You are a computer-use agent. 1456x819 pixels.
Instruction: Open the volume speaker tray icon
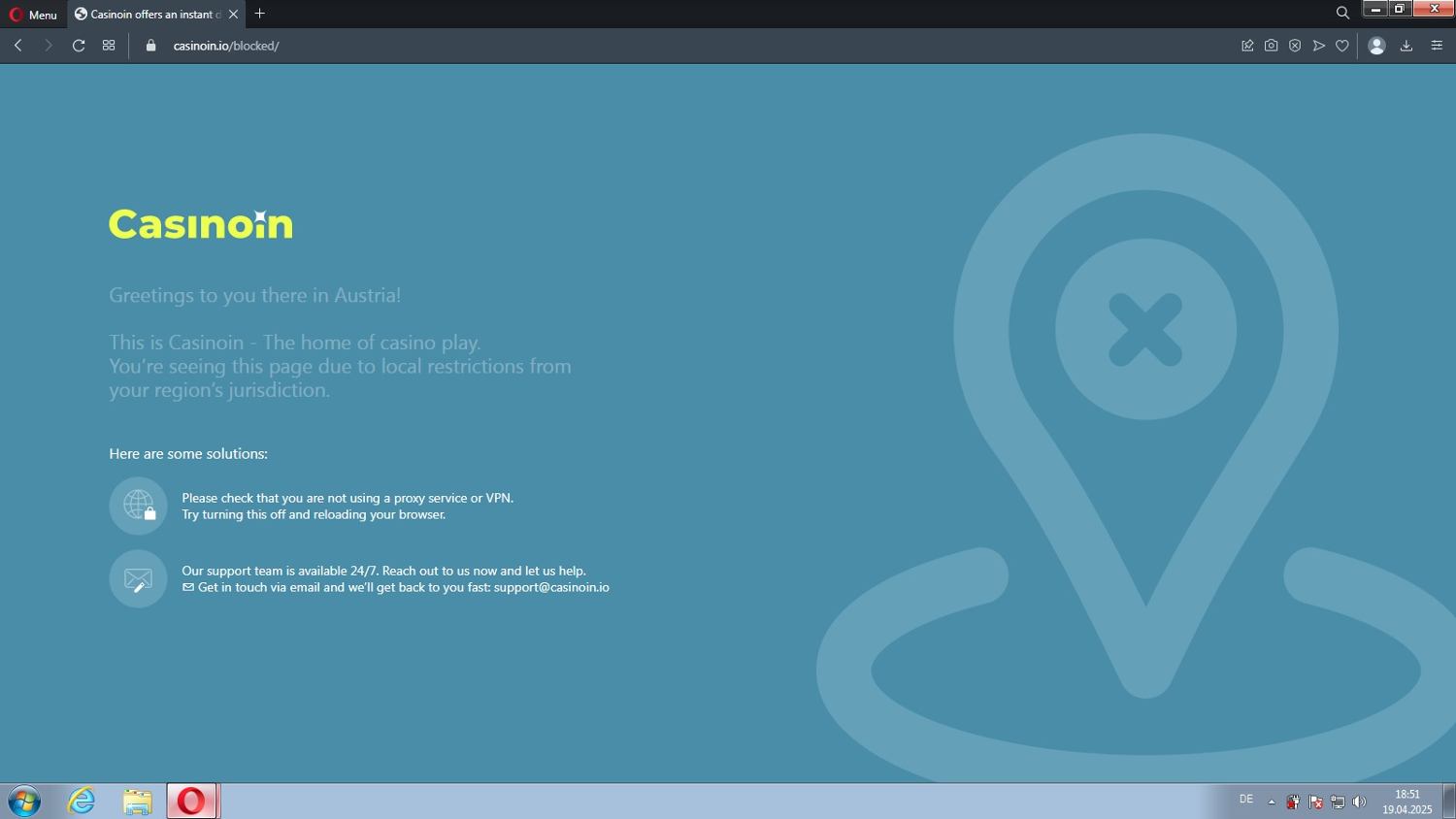tap(1359, 802)
